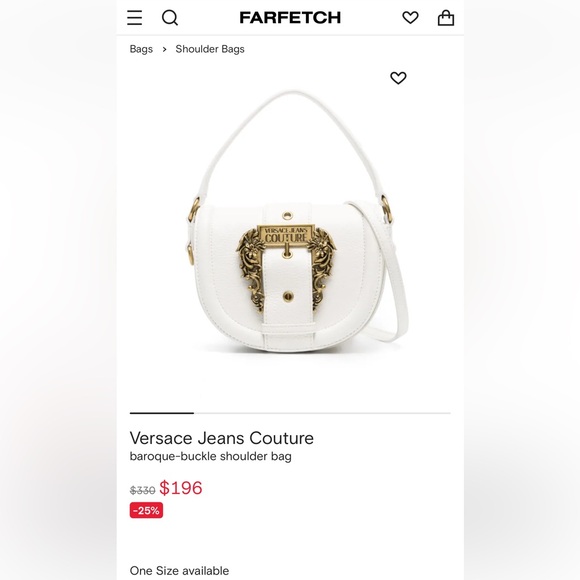This screenshot has height=580, width=580.
Task: Click baroque-buckle shoulder bag description
Action: pyautogui.click(x=210, y=456)
